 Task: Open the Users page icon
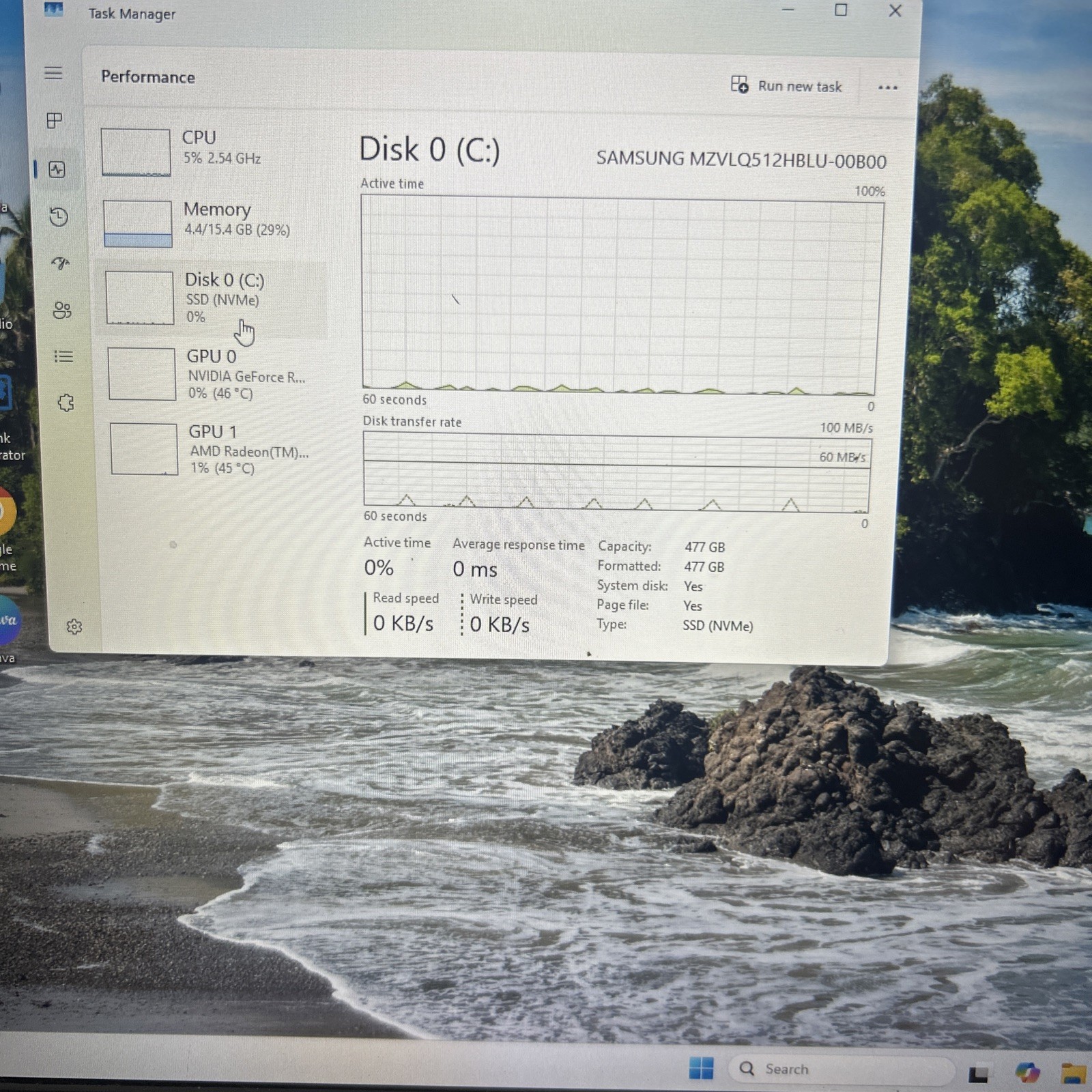[x=62, y=311]
